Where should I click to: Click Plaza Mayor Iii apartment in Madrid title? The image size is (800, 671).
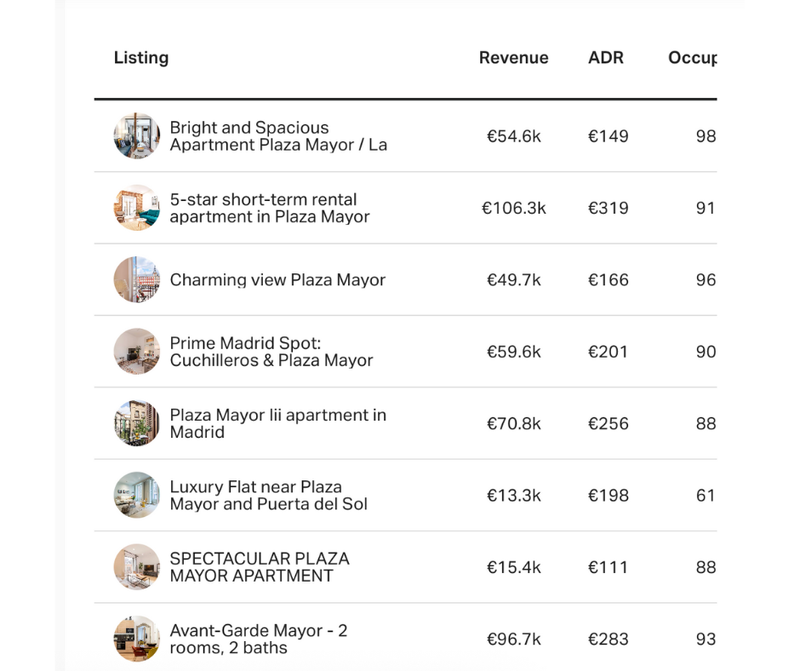pyautogui.click(x=277, y=424)
